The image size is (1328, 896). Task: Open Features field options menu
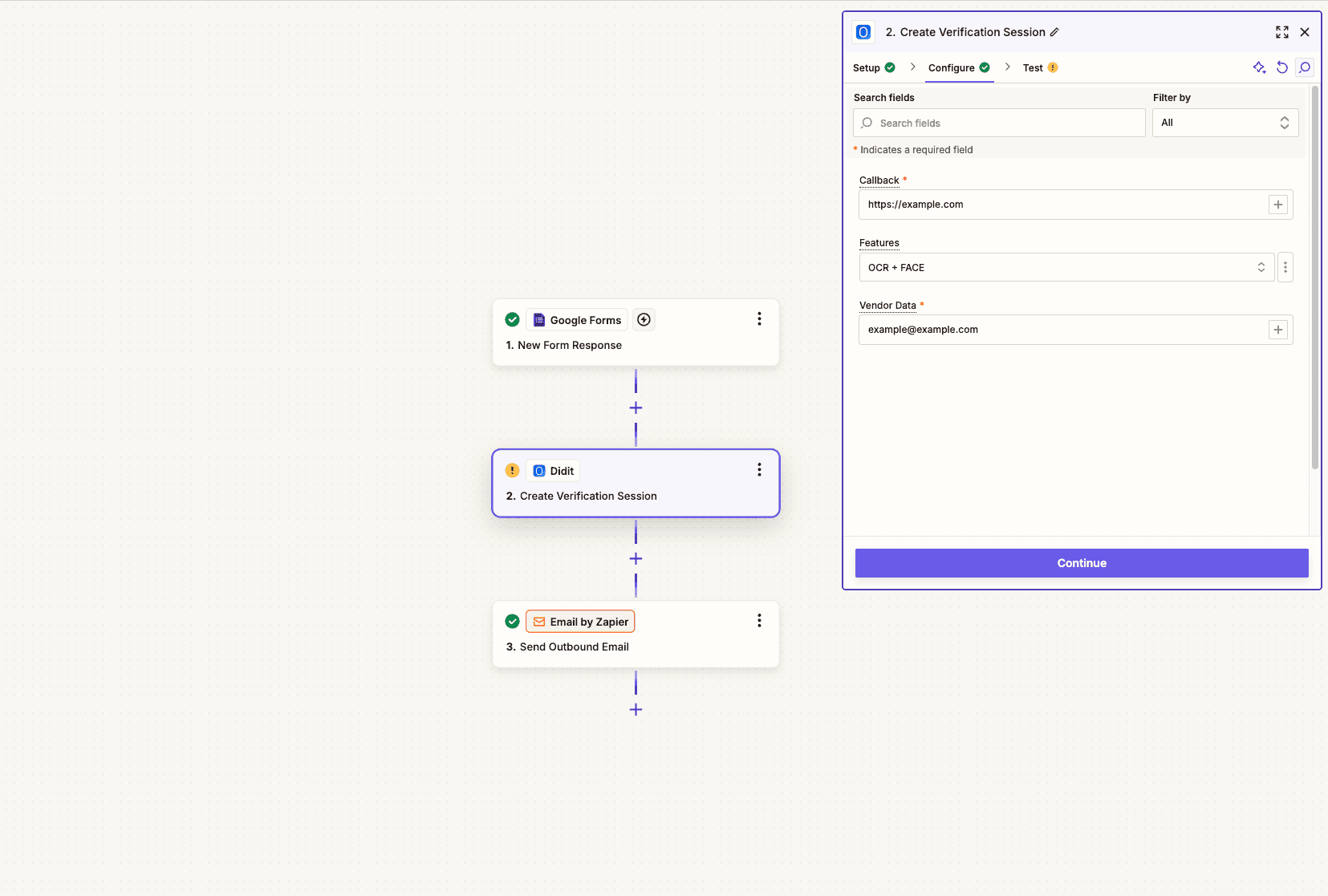[1285, 267]
